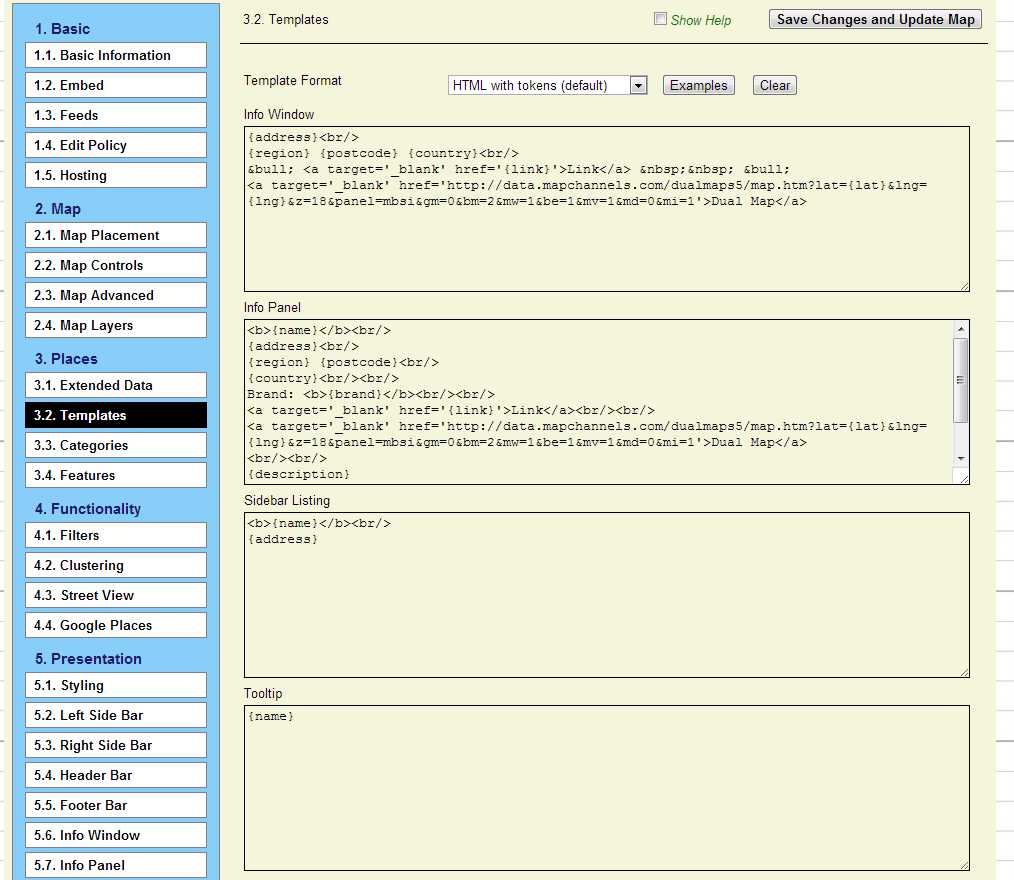Click the '3. Places' section heading

pyautogui.click(x=66, y=359)
